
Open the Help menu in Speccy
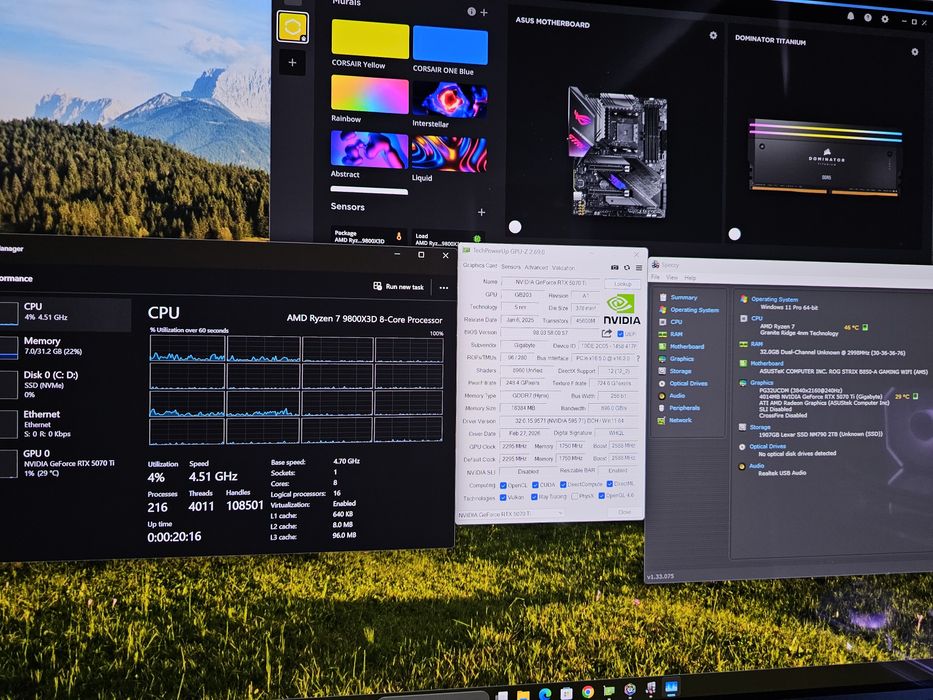tap(690, 278)
